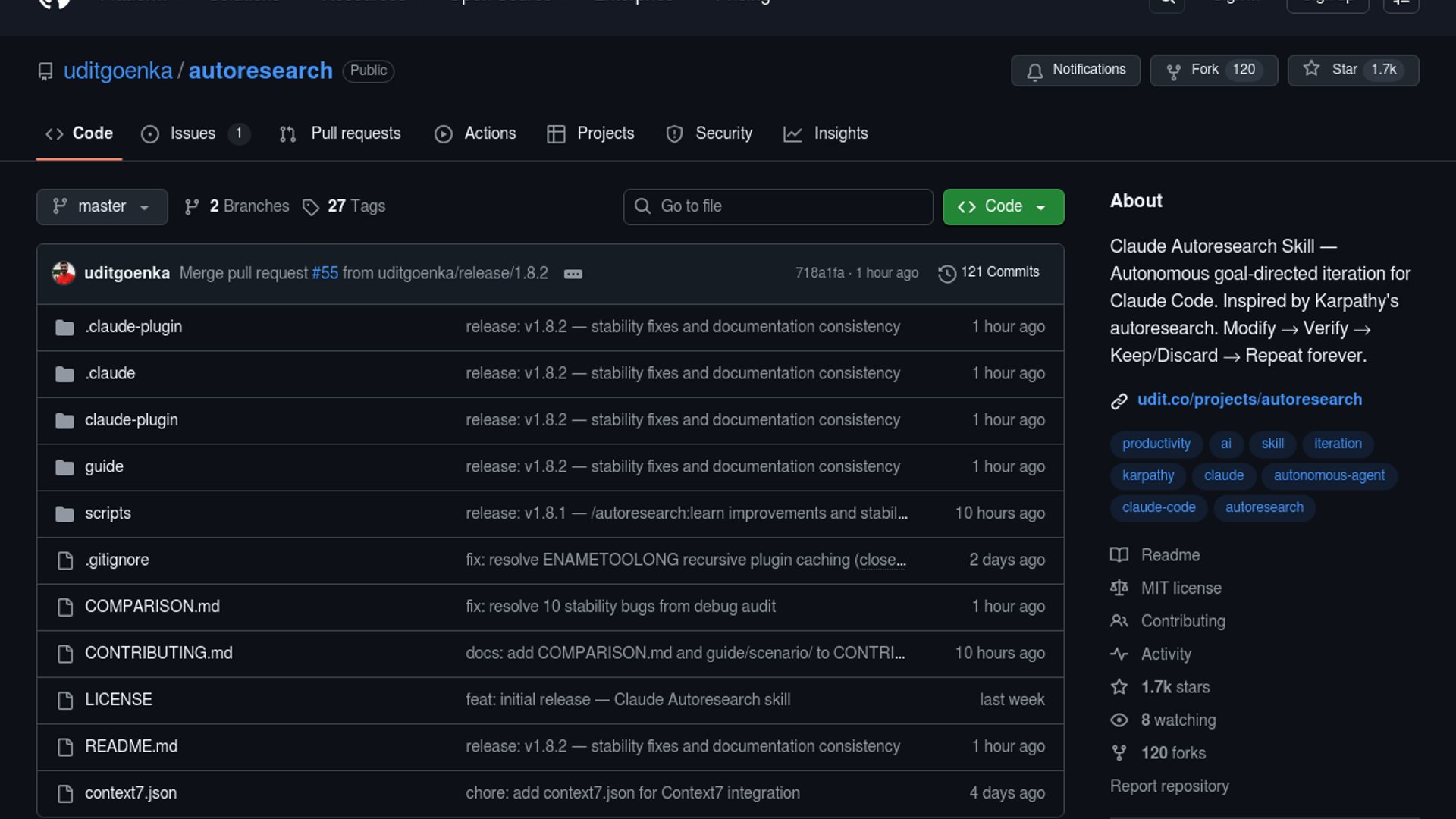Open the scripts folder

pos(108,513)
